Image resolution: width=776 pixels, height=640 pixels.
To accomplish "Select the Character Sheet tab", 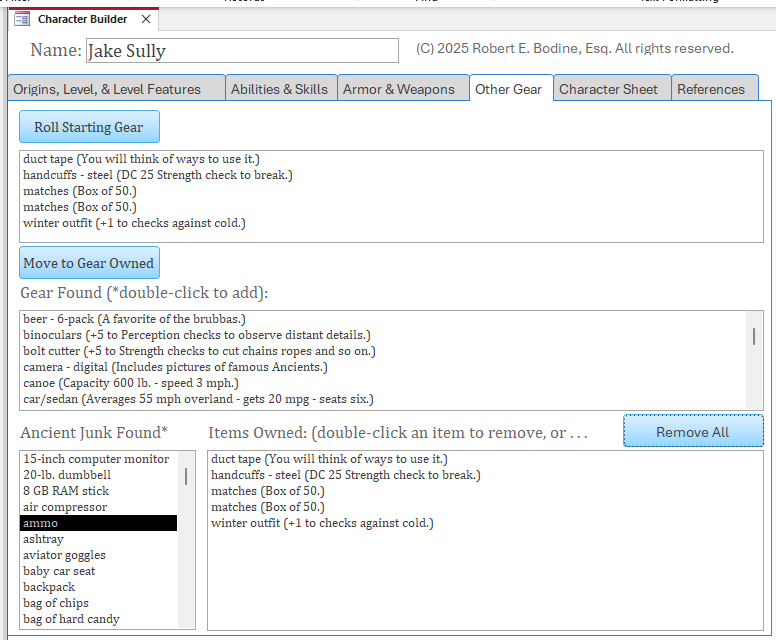I will 608,89.
